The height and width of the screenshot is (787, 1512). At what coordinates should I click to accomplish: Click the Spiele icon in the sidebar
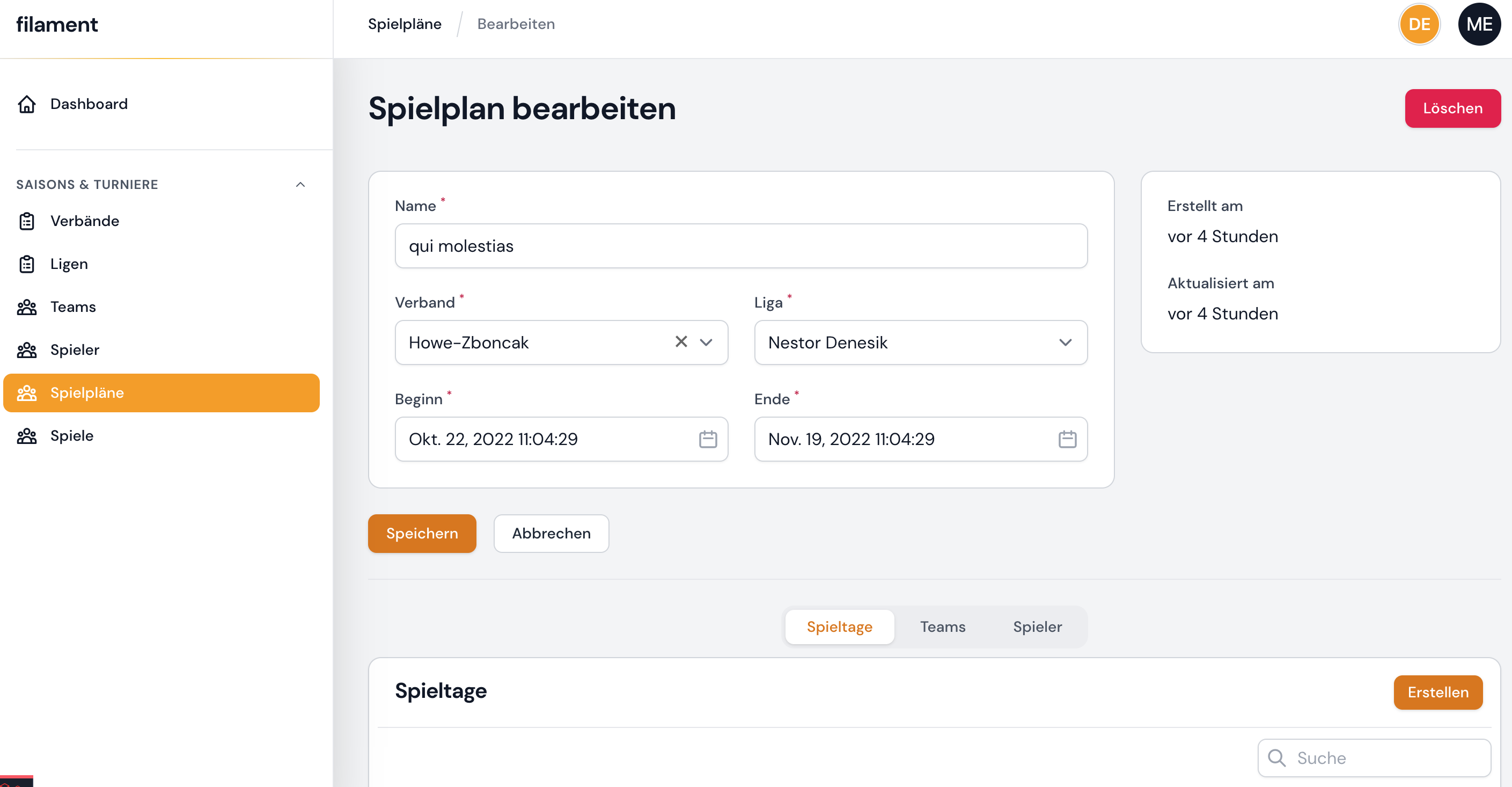[x=26, y=435]
